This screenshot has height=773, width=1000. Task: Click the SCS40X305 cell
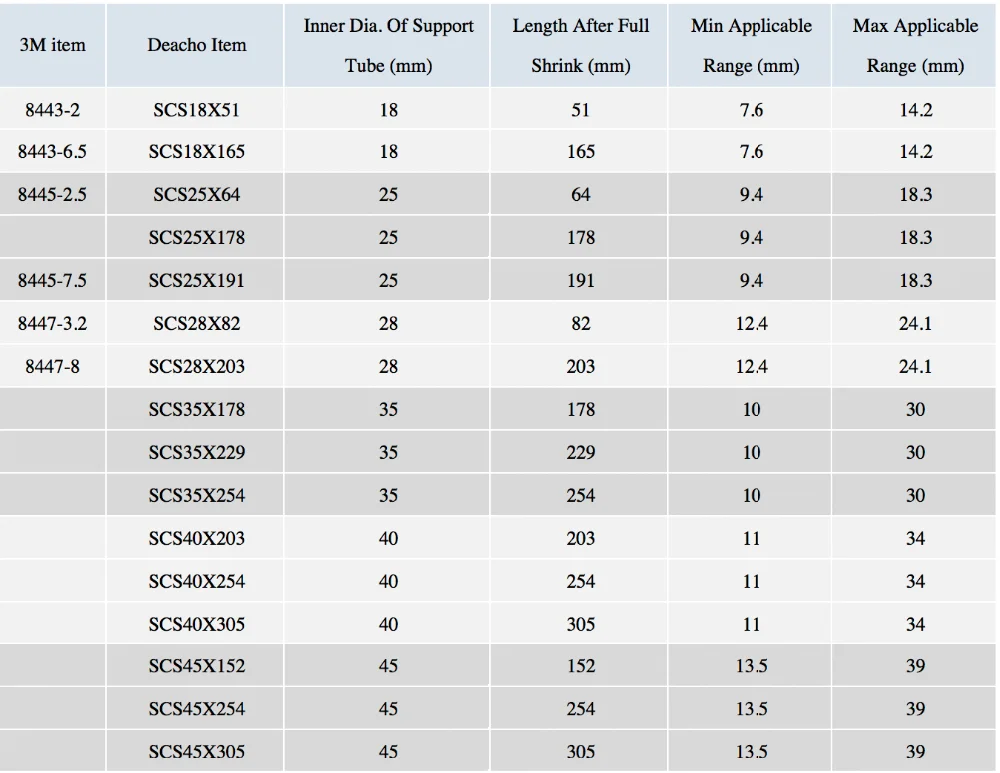[x=196, y=625]
